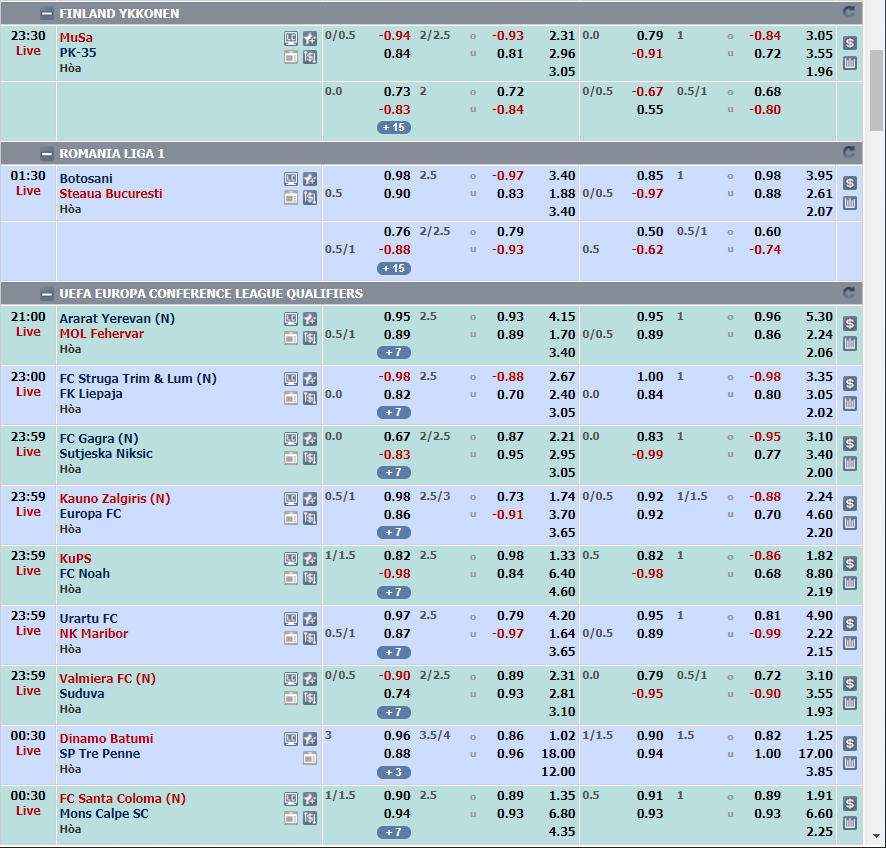Click team name Steaua Bucuresti

click(x=111, y=194)
